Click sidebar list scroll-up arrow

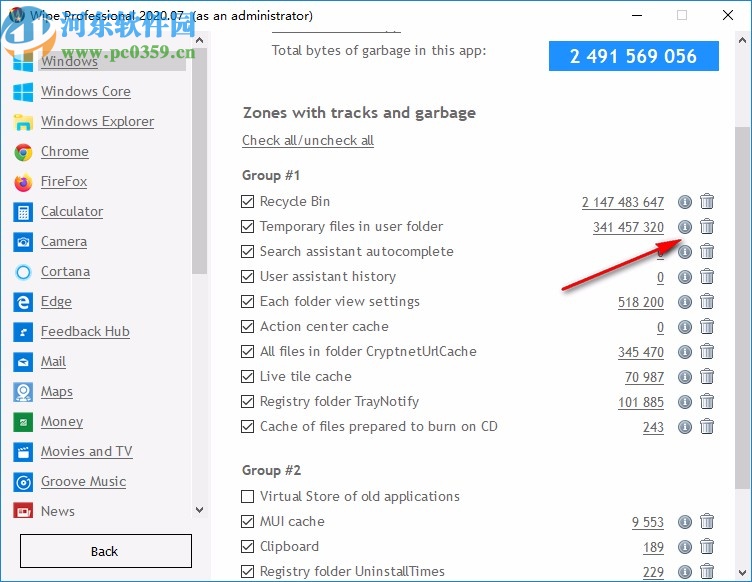(200, 40)
